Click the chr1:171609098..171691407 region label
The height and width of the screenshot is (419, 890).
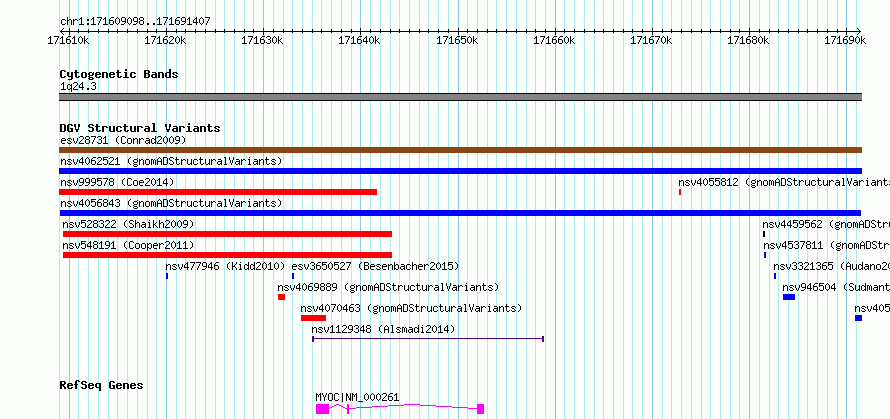click(x=135, y=21)
